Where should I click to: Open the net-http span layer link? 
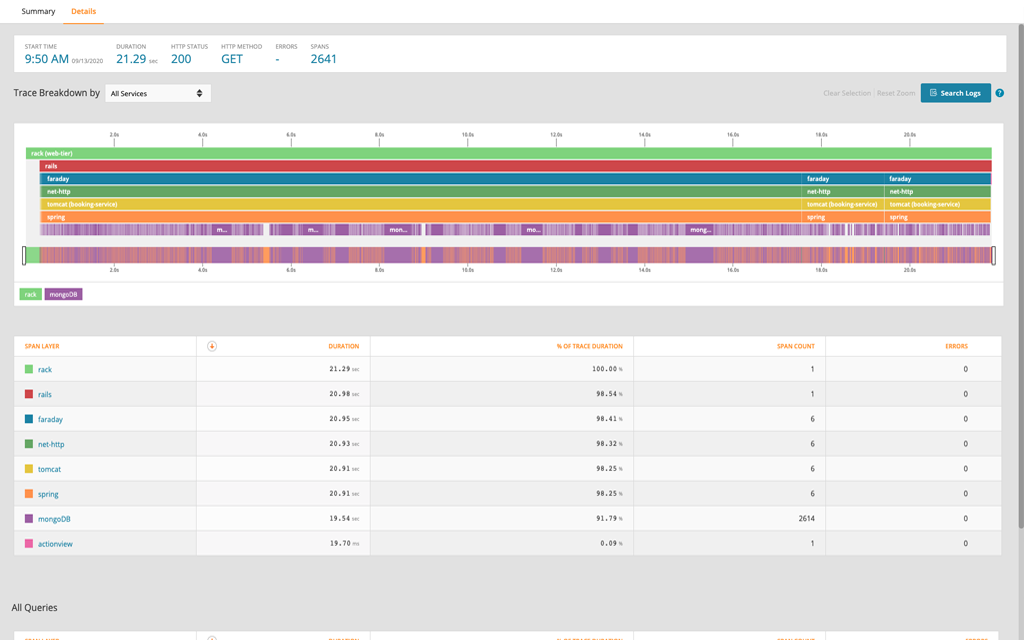point(51,443)
